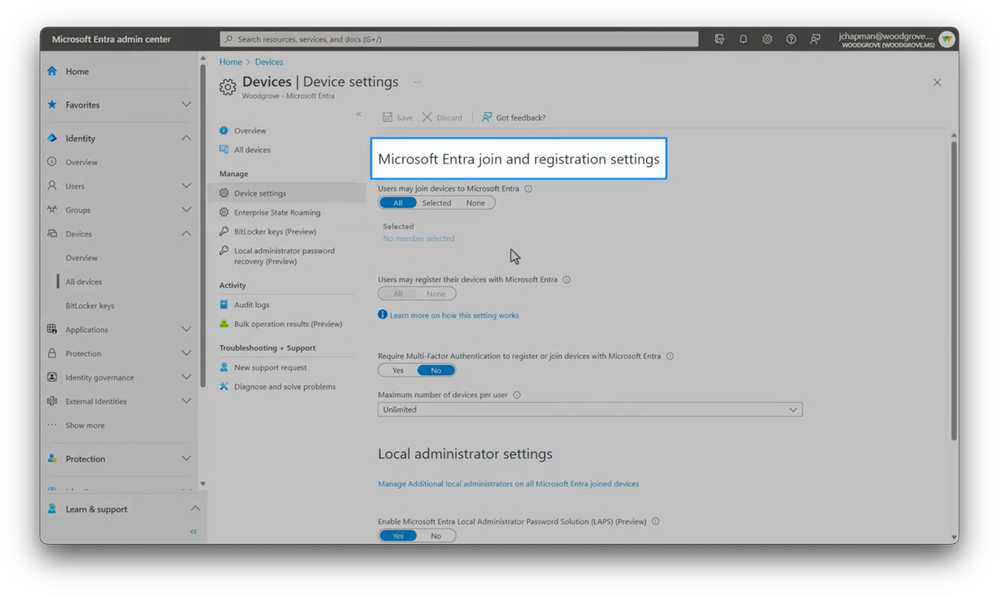Click the Discard toolbar button
This screenshot has width=999, height=597.
pyautogui.click(x=442, y=117)
